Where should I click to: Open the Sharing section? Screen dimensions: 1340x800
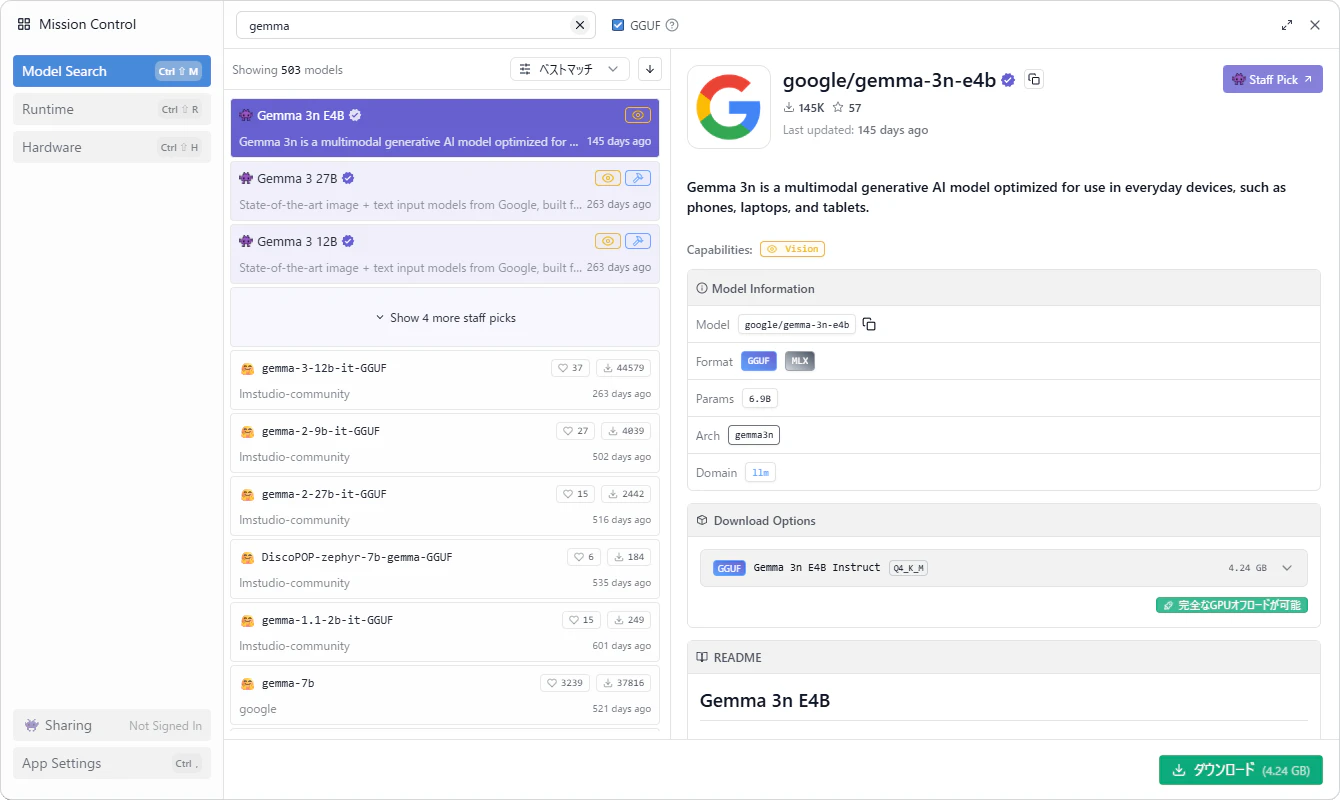pyautogui.click(x=112, y=725)
